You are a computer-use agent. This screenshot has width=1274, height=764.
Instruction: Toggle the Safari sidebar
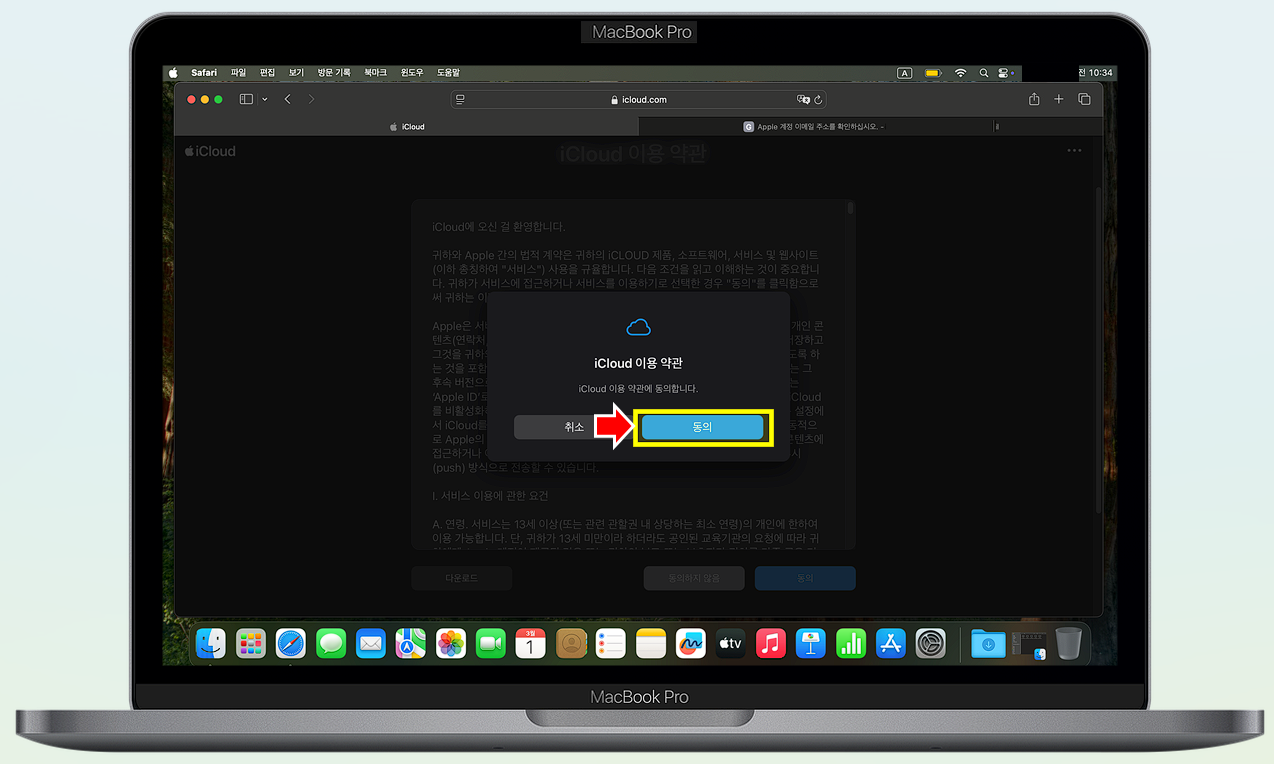pyautogui.click(x=246, y=99)
